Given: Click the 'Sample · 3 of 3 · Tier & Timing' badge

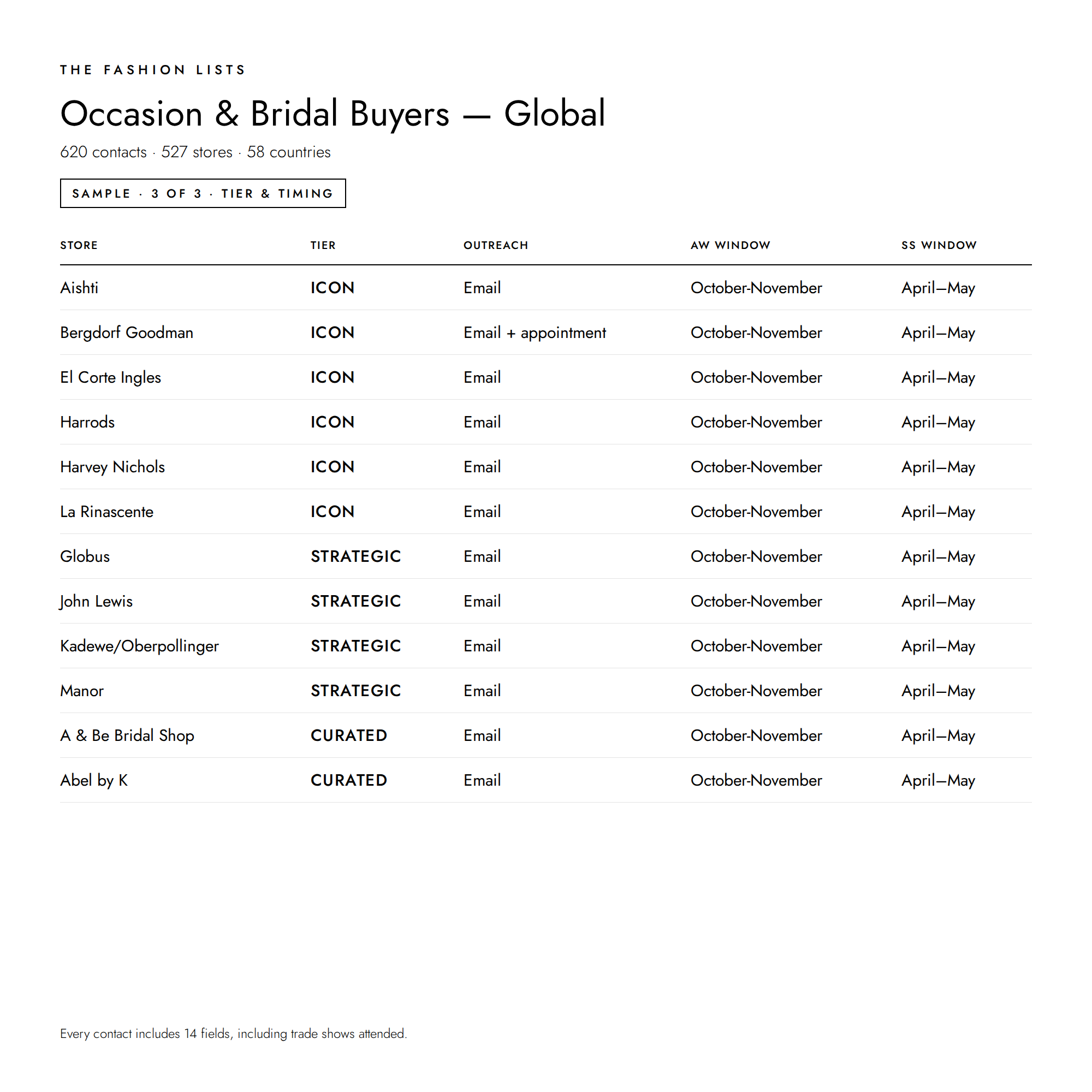Looking at the screenshot, I should [203, 193].
